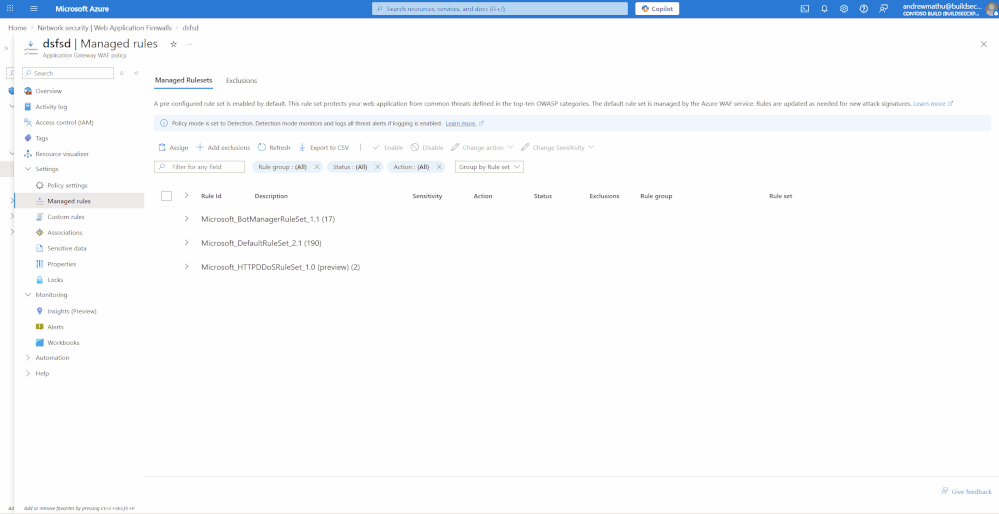999x514 pixels.
Task: Open the Rule group : (All) filter
Action: coord(282,167)
